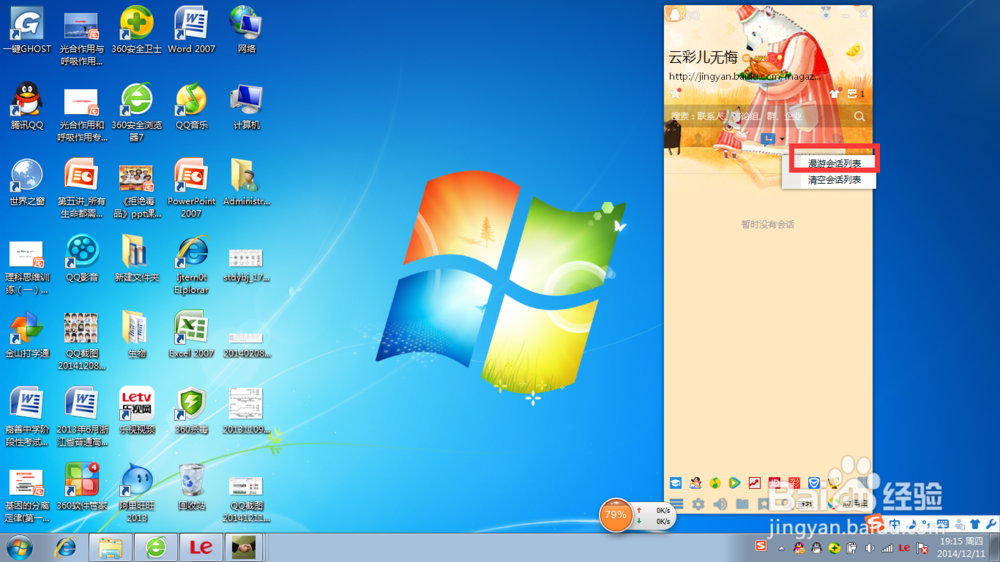
Task: Choose 清空会话列表 menu entry
Action: [x=834, y=180]
